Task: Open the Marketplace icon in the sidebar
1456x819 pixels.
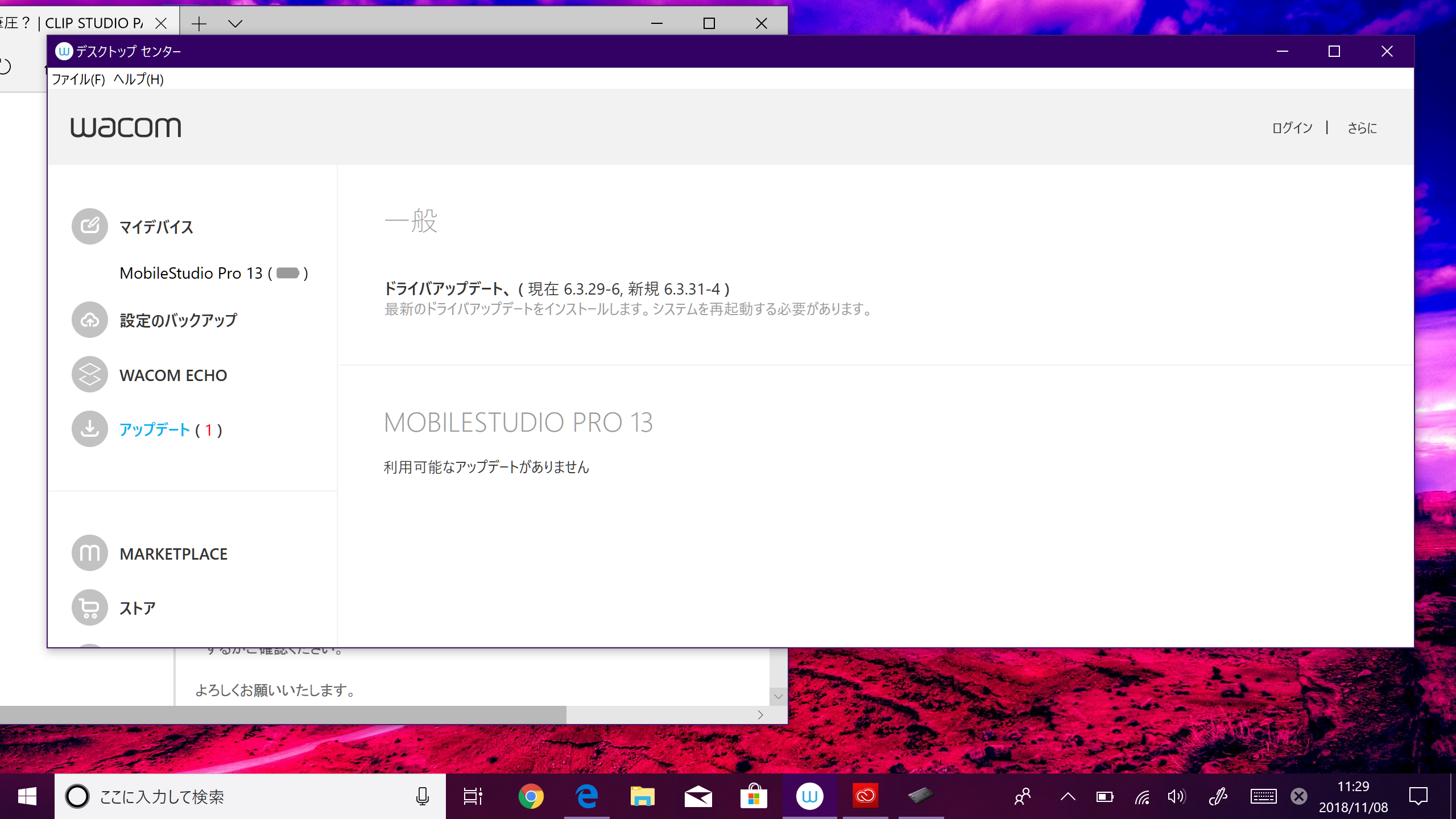Action: pos(89,553)
